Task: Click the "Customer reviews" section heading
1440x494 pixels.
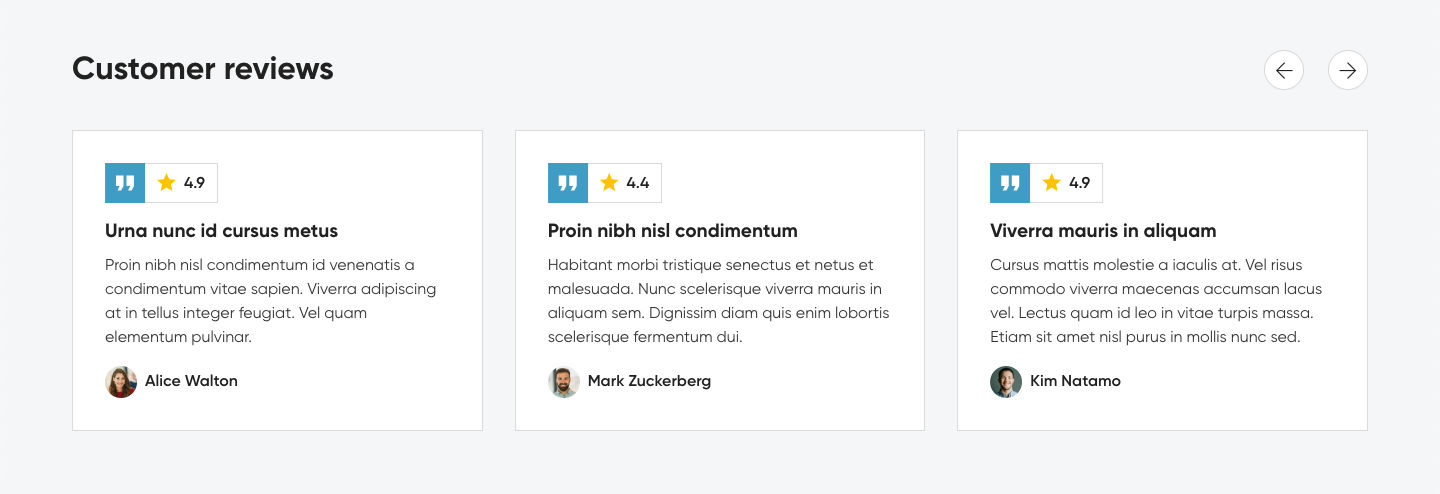Action: pos(203,69)
